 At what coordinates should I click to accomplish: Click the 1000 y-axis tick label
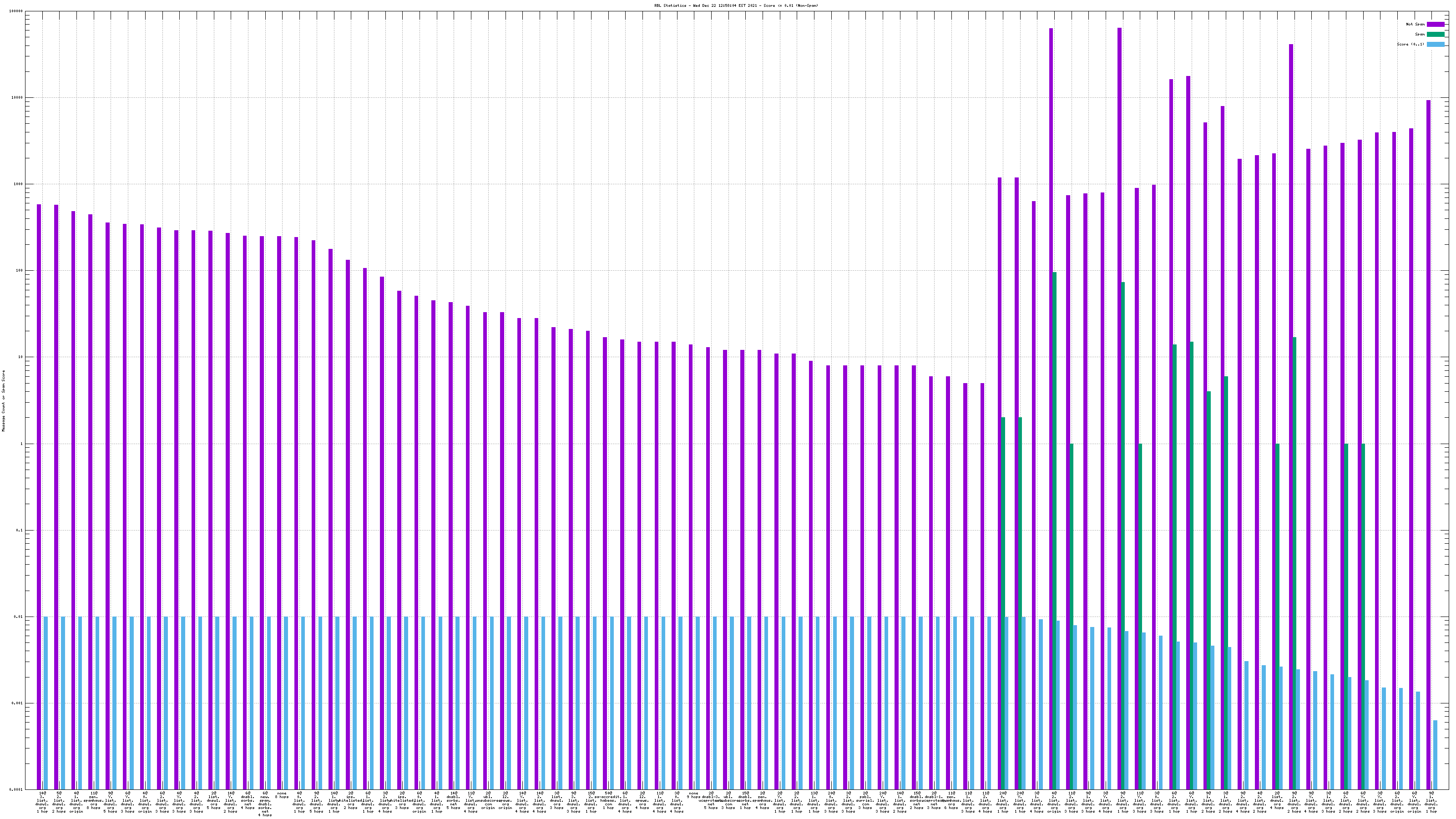click(19, 184)
